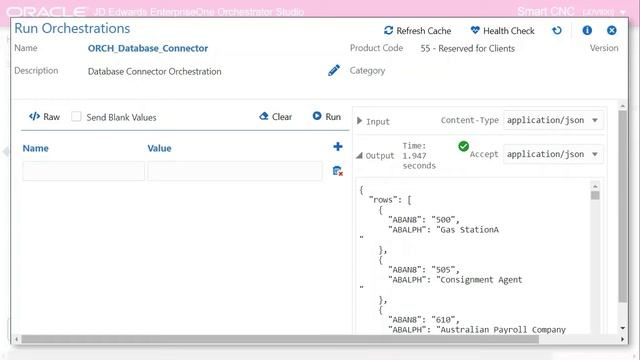Screen dimensions: 640x360
Task: Collapse the Output section
Action: tap(359, 156)
